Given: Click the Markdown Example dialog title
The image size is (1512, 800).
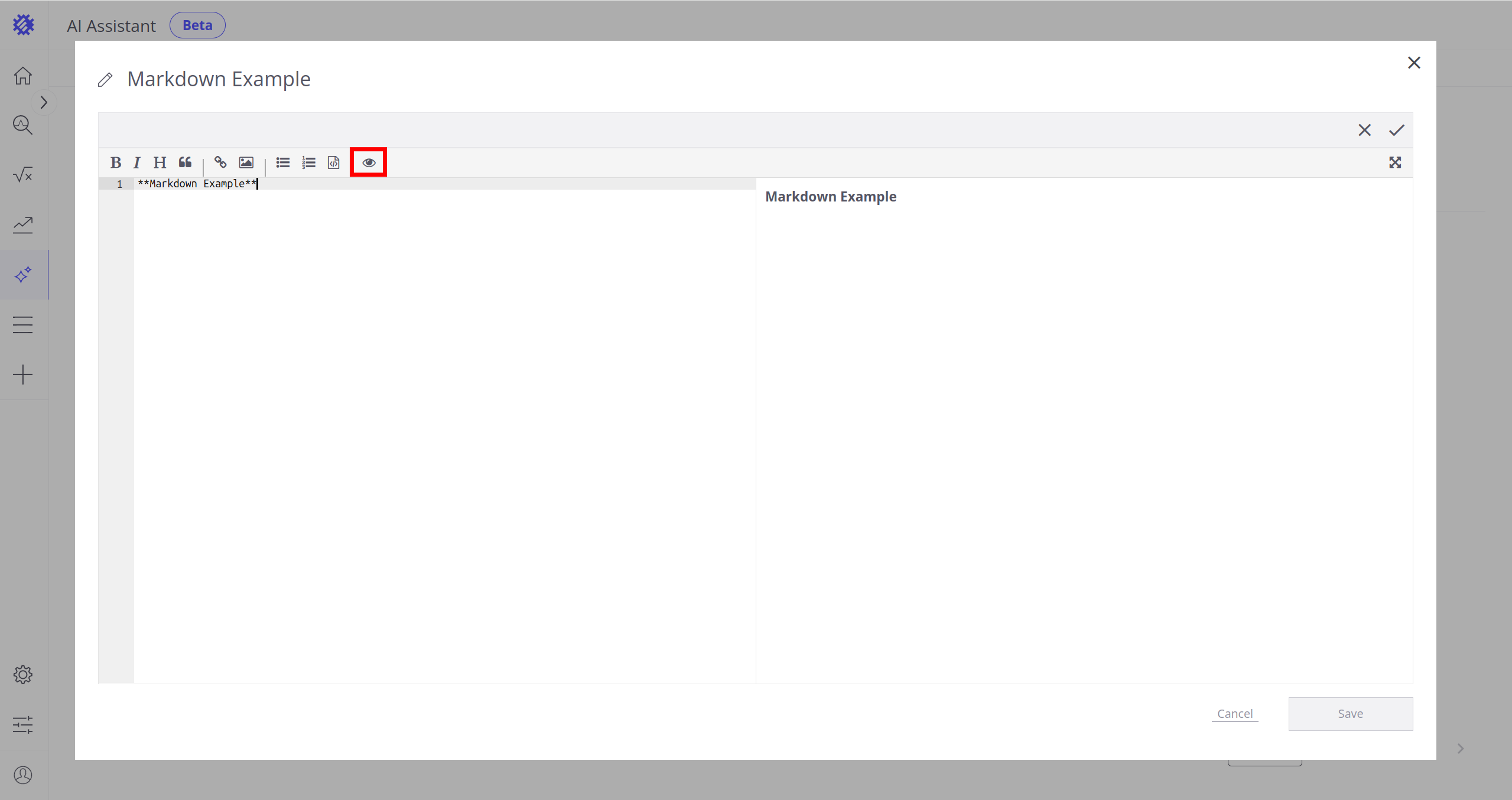Looking at the screenshot, I should [x=219, y=79].
